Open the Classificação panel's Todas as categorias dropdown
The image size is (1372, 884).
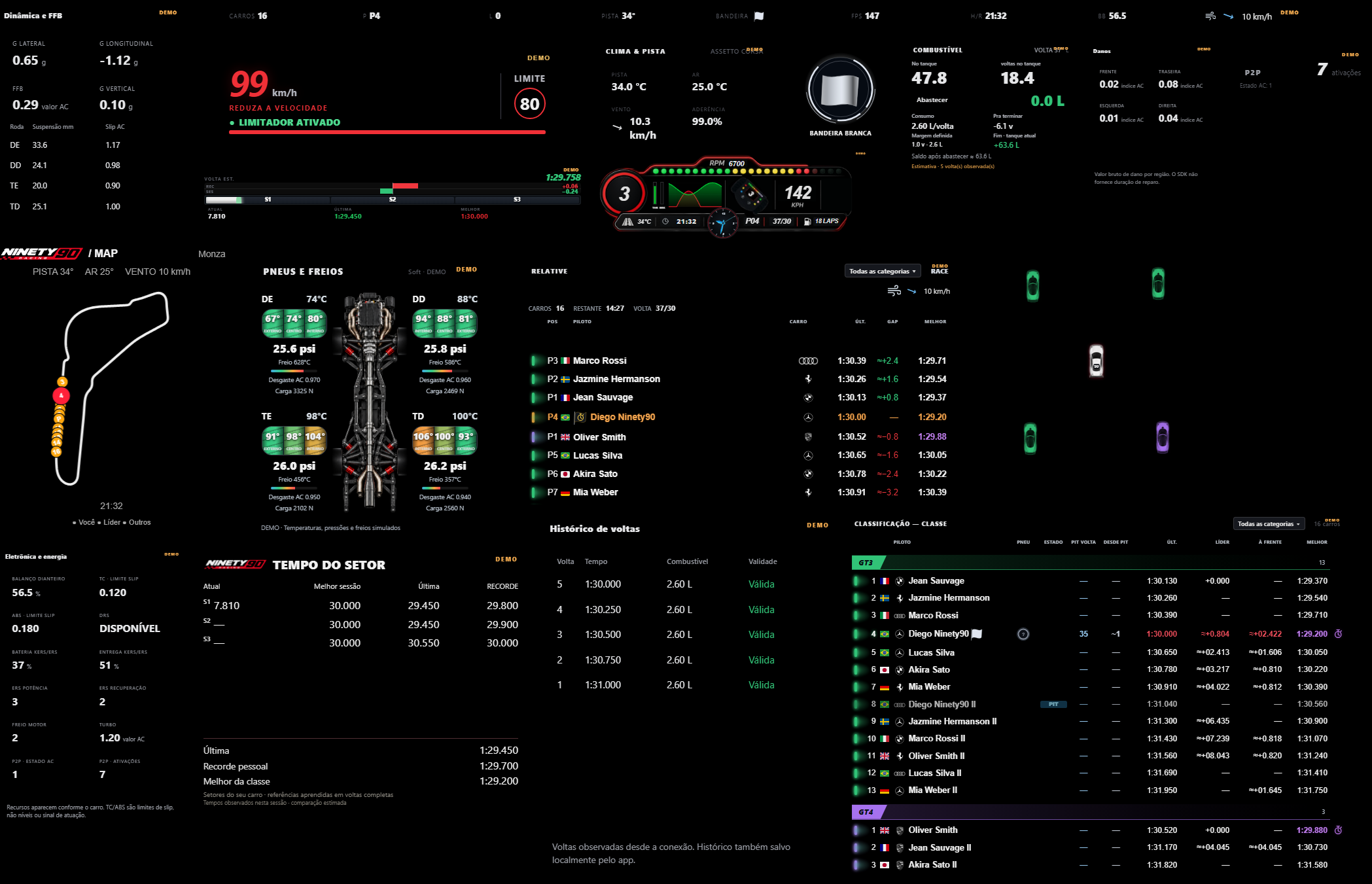click(x=1269, y=523)
